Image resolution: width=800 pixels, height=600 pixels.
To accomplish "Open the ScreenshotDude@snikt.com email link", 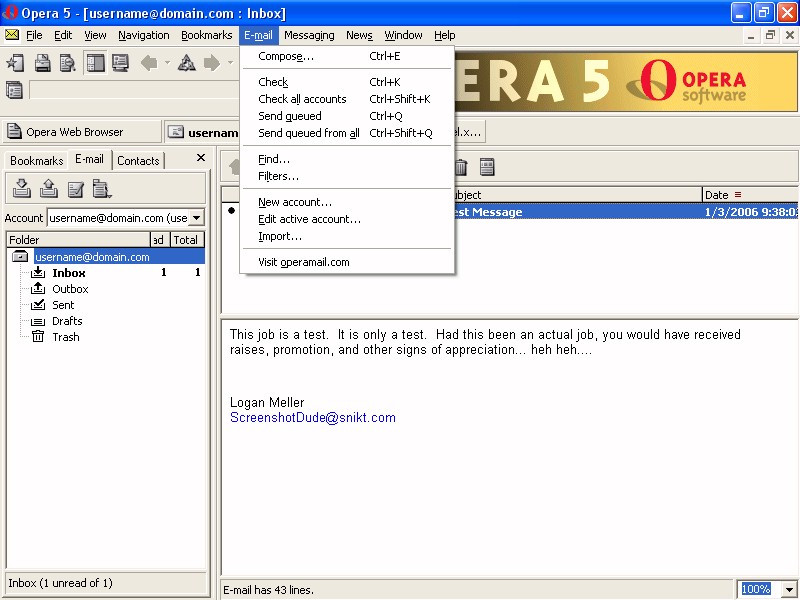I will (x=313, y=418).
